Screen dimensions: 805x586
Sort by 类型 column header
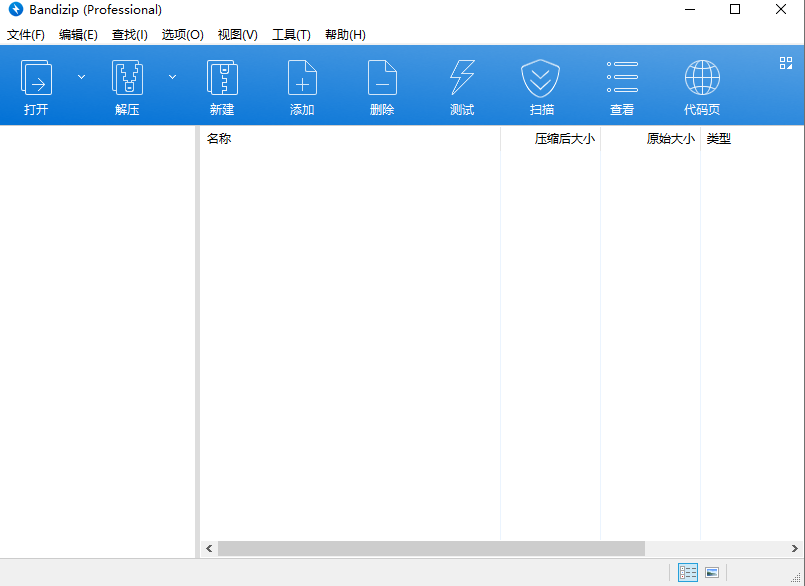[x=753, y=139]
